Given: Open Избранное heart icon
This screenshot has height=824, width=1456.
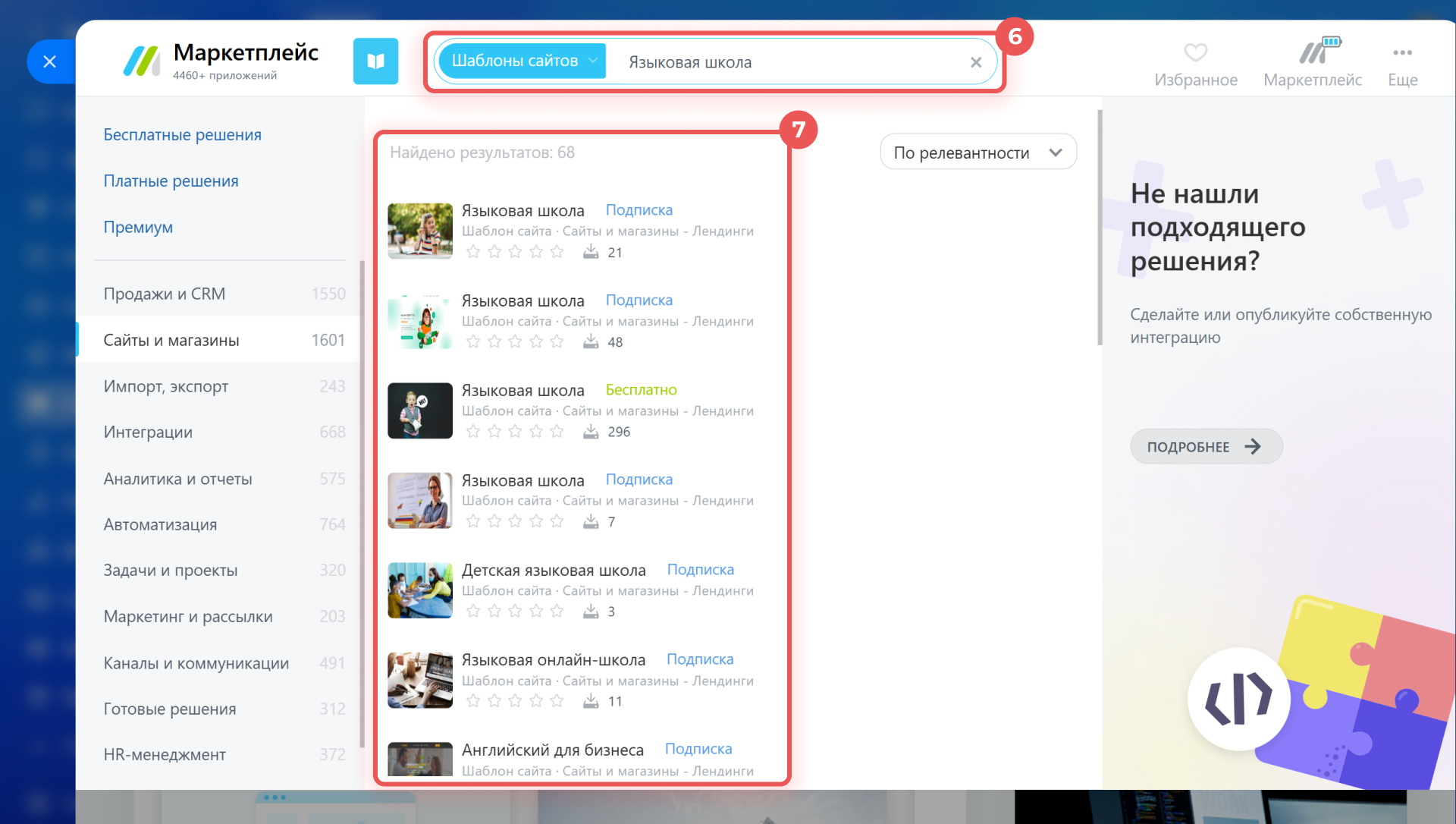Looking at the screenshot, I should tap(1195, 53).
